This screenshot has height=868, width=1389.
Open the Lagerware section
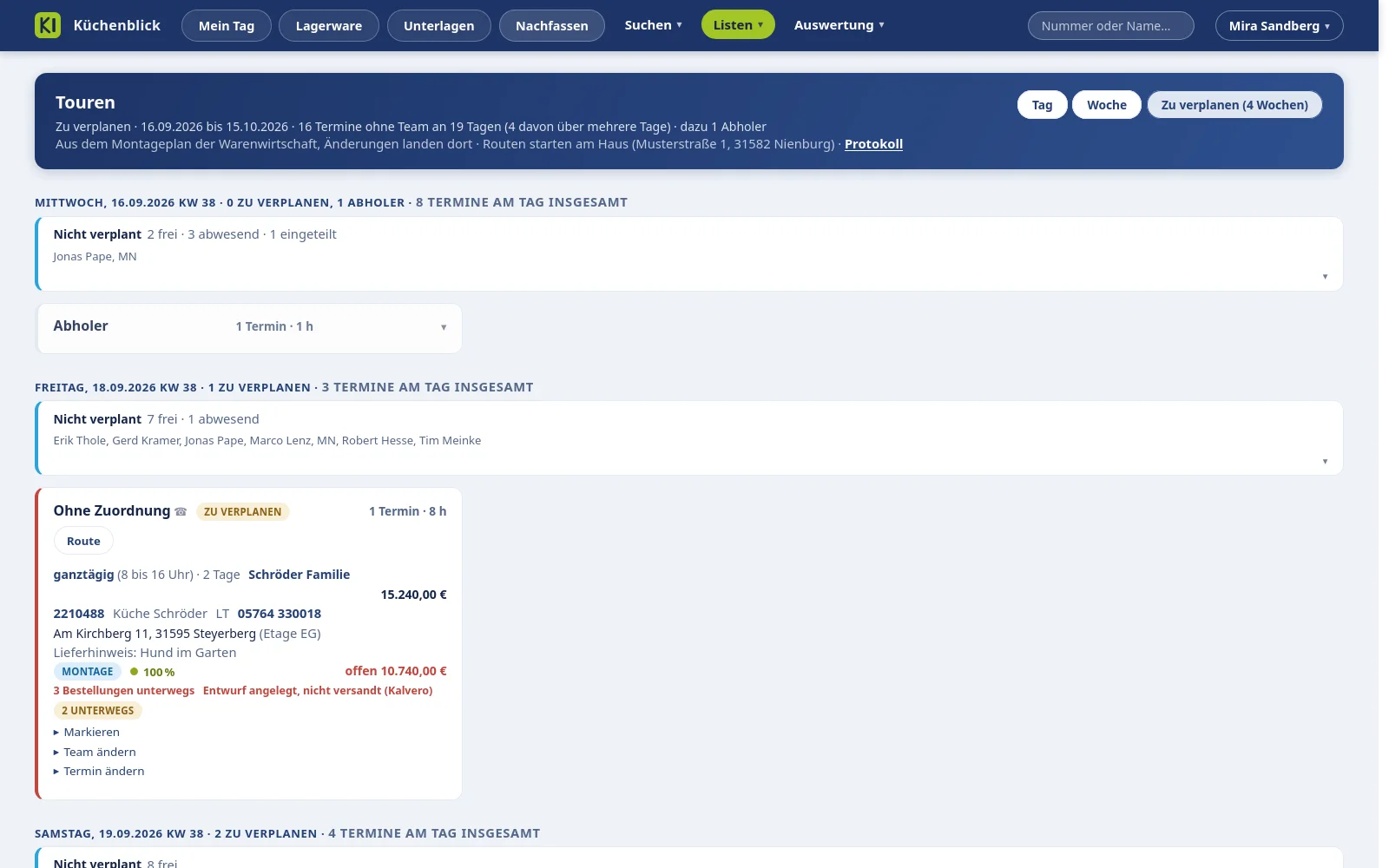[329, 26]
